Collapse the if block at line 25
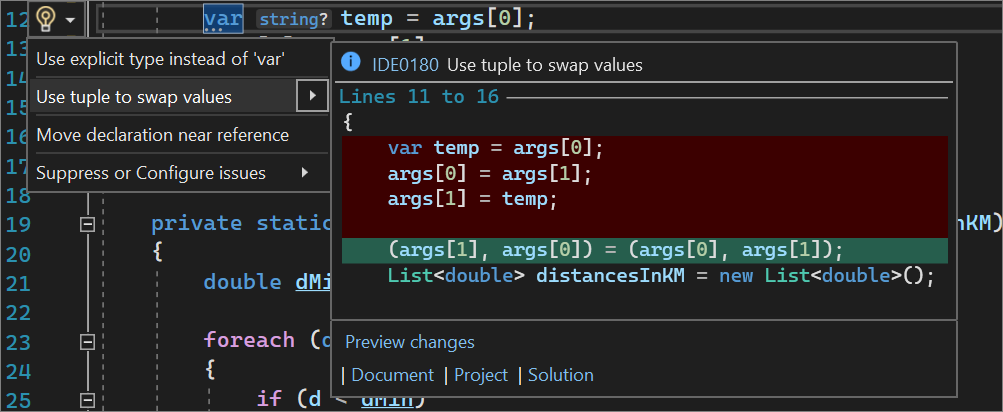1003x412 pixels. pyautogui.click(x=86, y=401)
